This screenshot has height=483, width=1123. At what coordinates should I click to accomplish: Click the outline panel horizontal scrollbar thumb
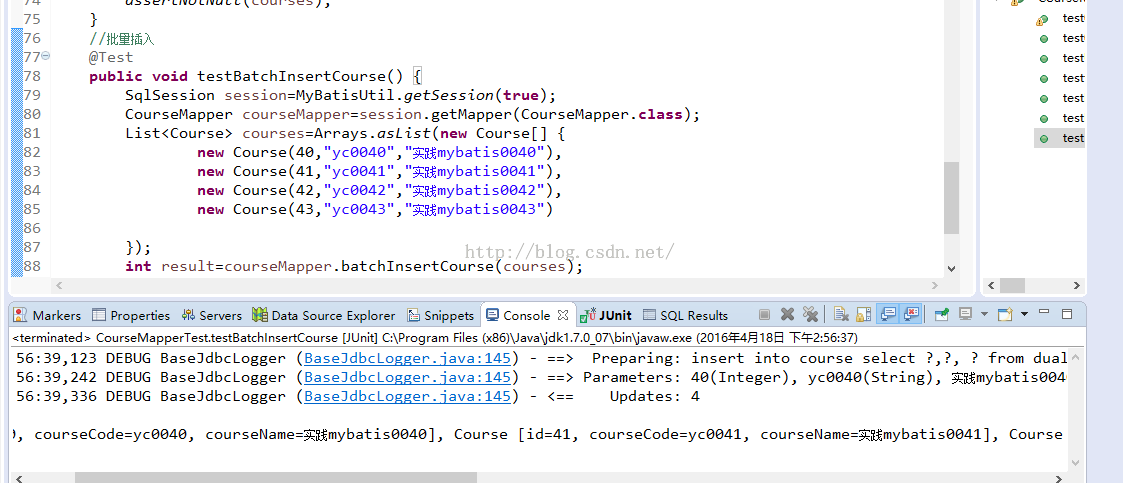click(x=1012, y=285)
